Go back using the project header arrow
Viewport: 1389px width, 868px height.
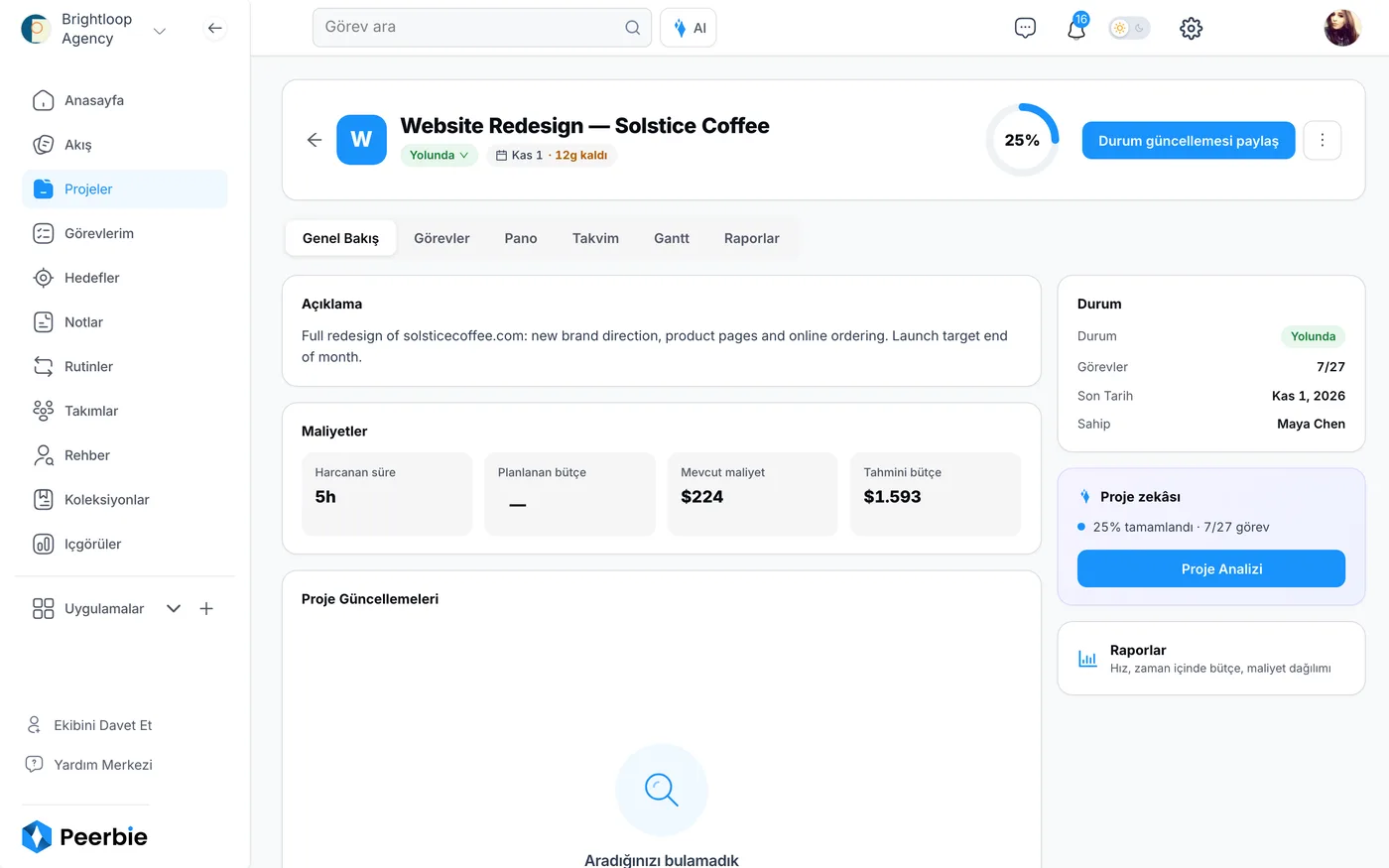(315, 140)
